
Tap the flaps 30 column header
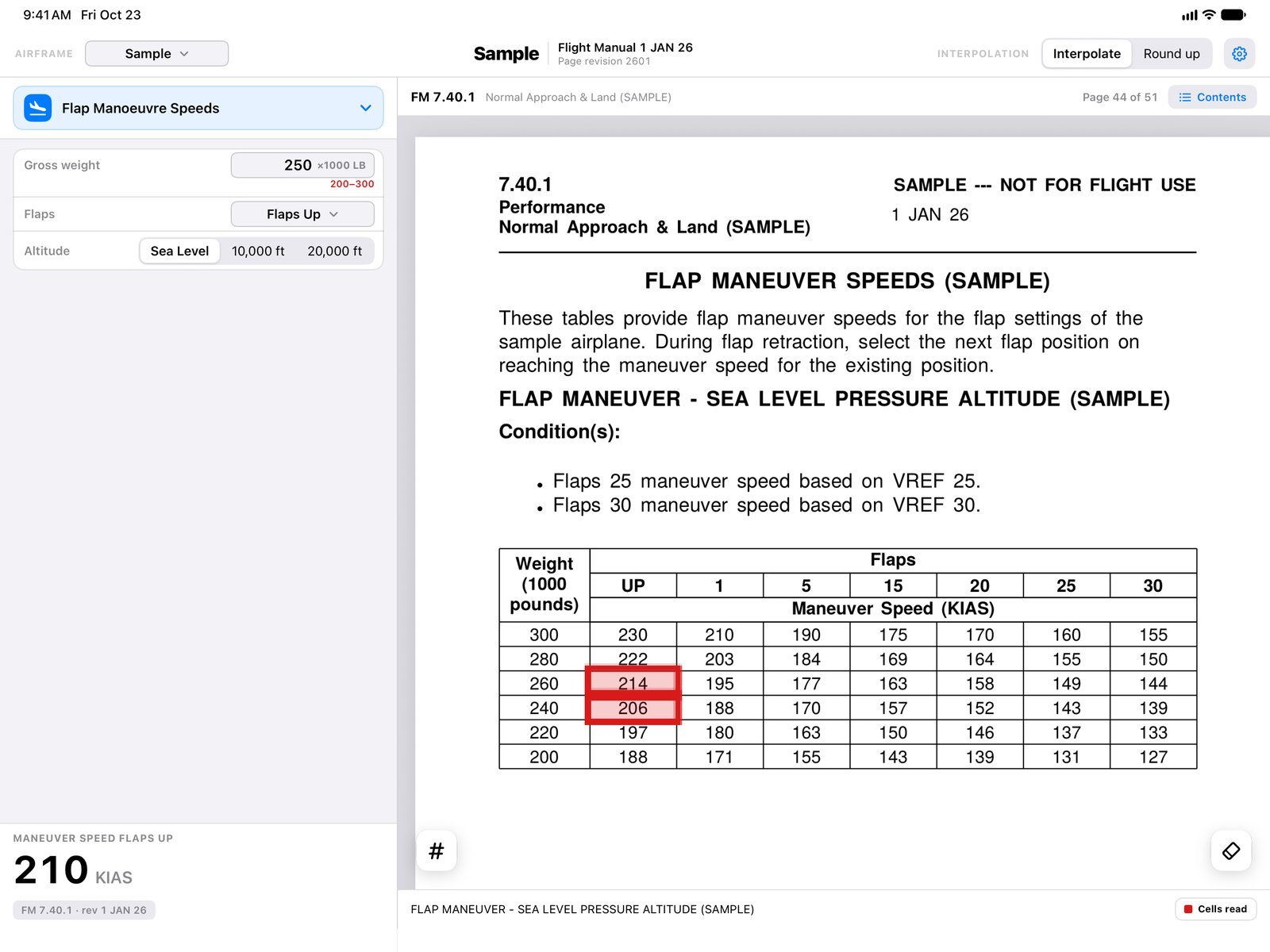point(1153,585)
